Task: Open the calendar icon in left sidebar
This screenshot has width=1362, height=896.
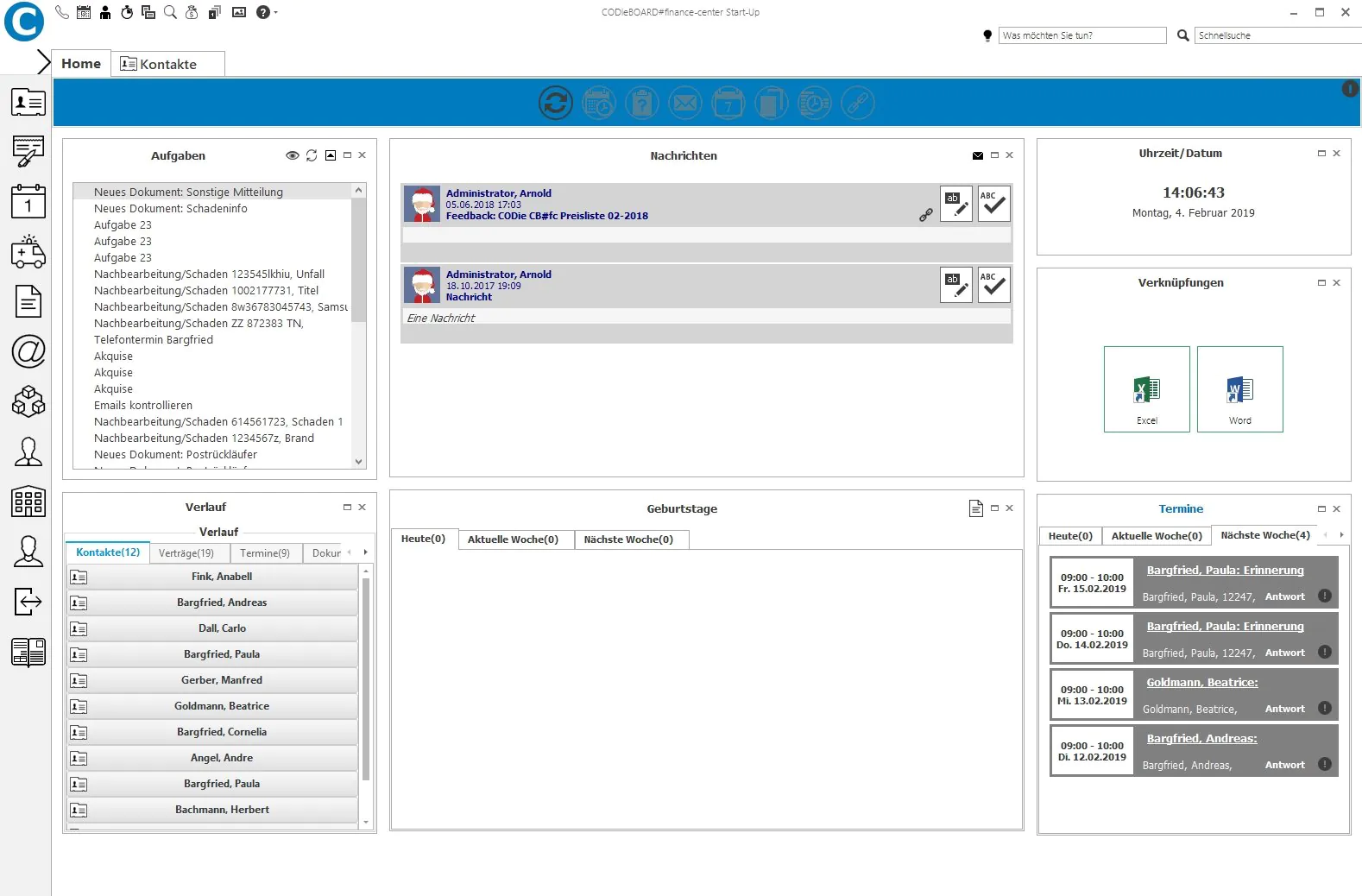Action: click(x=28, y=202)
